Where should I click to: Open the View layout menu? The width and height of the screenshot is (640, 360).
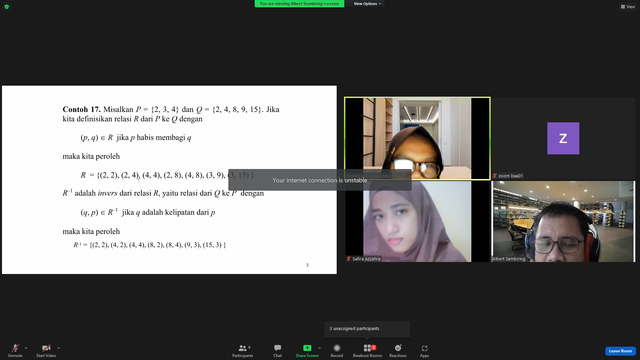tap(628, 7)
